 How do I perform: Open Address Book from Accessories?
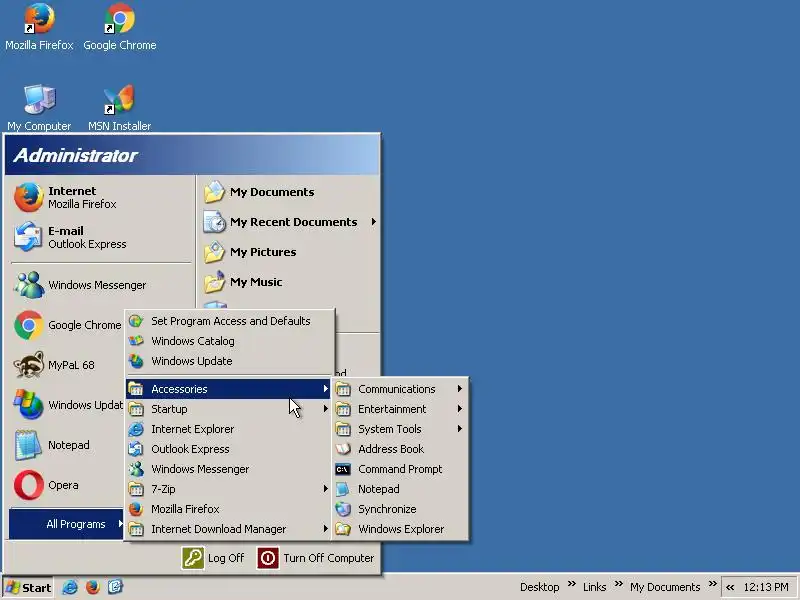point(400,449)
